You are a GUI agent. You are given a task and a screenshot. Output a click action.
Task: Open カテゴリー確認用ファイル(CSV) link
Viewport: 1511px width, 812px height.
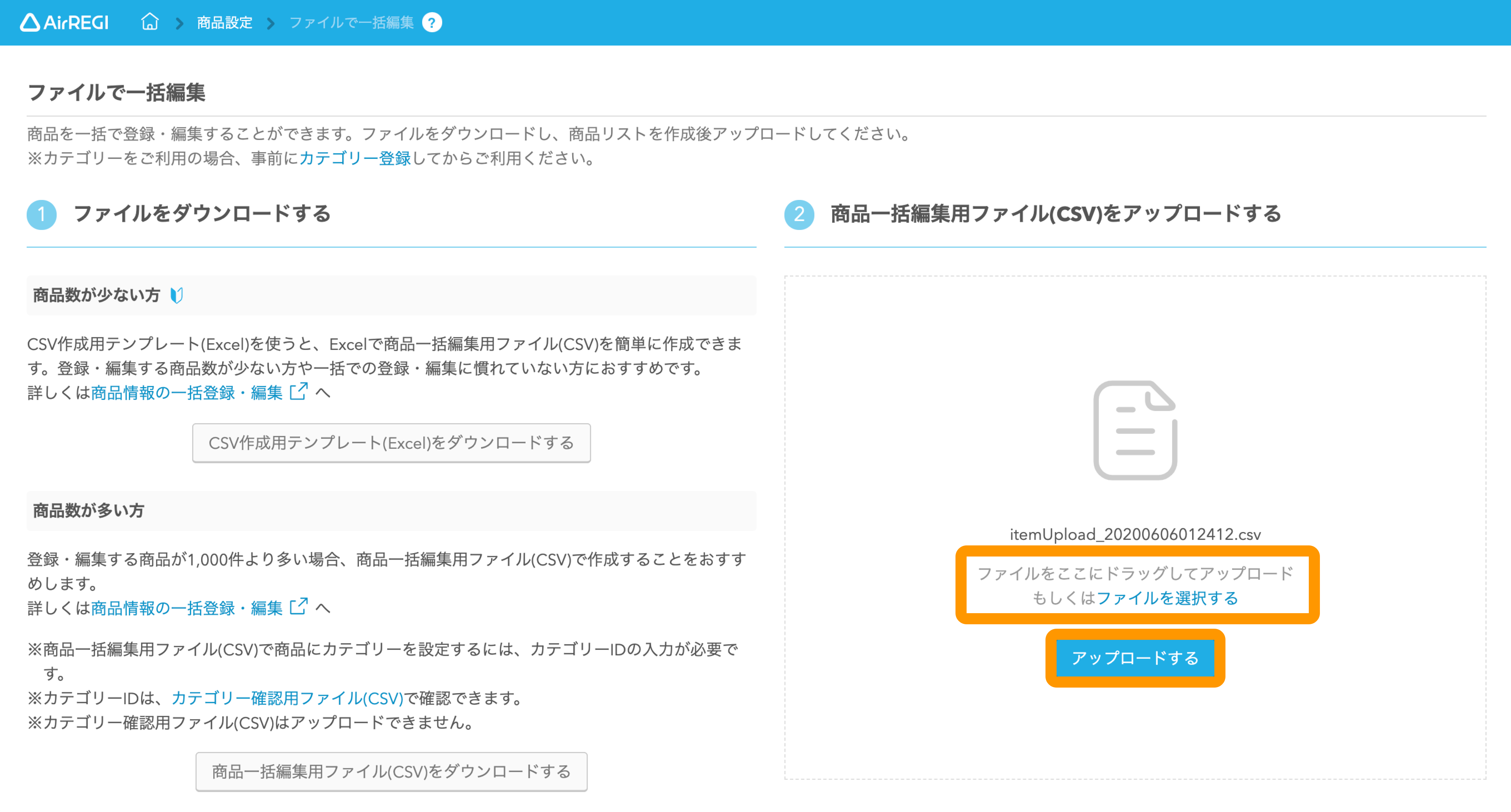click(287, 698)
